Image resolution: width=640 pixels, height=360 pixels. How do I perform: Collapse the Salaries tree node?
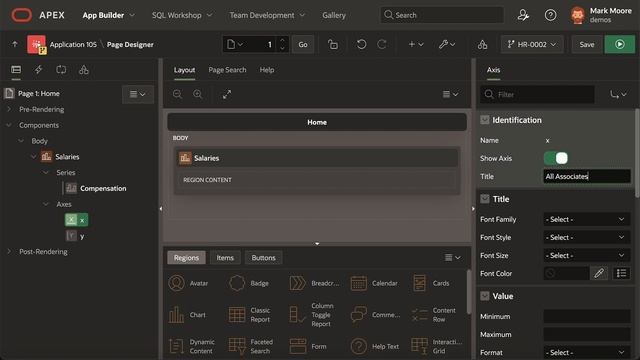click(34, 156)
